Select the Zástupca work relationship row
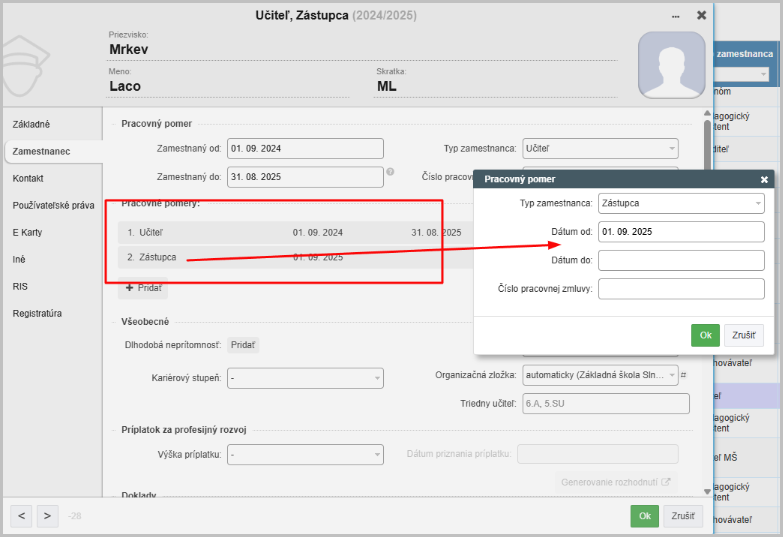 tap(160, 258)
